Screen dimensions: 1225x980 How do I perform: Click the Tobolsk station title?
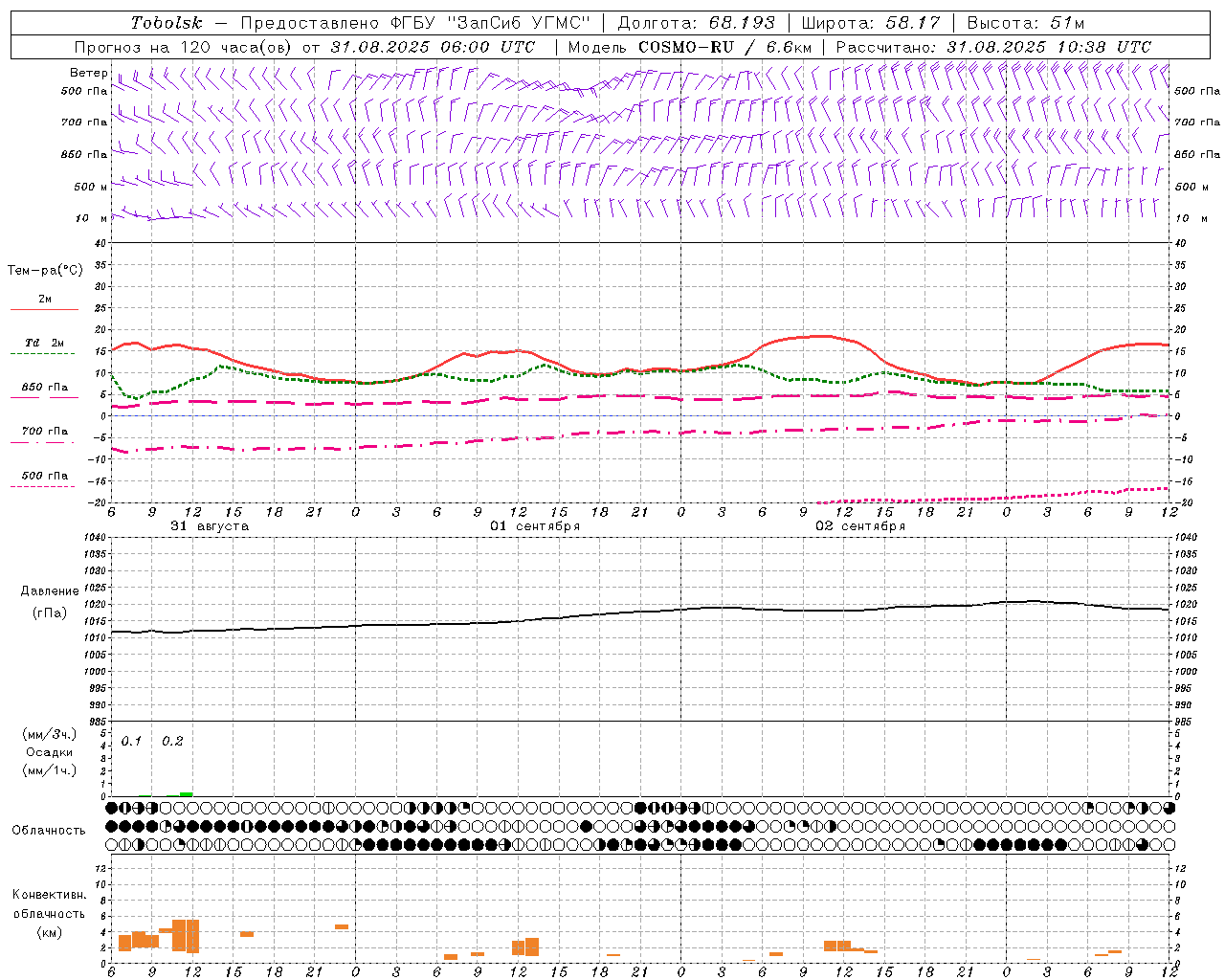tap(167, 23)
